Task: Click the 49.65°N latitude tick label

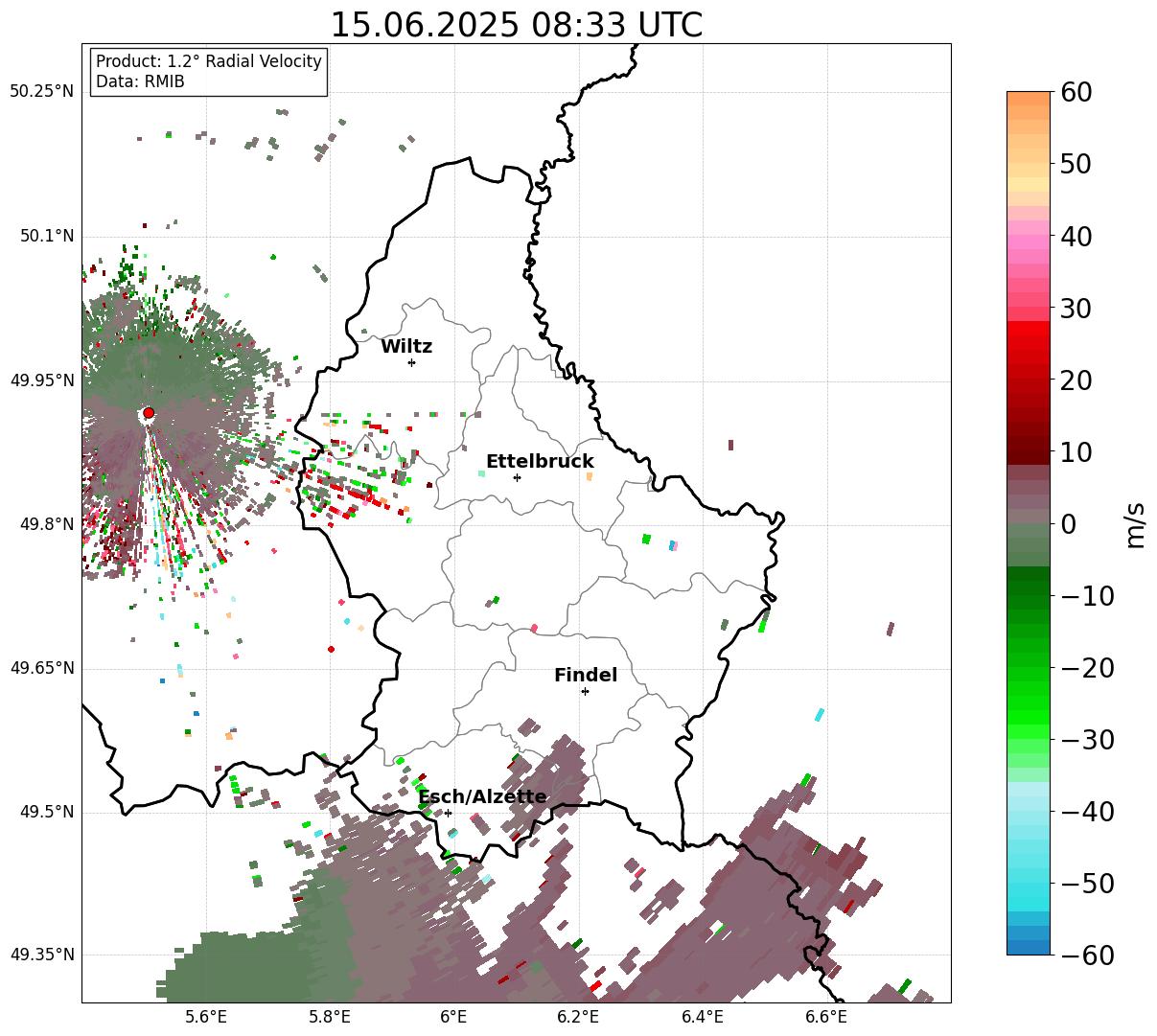Action: point(41,668)
